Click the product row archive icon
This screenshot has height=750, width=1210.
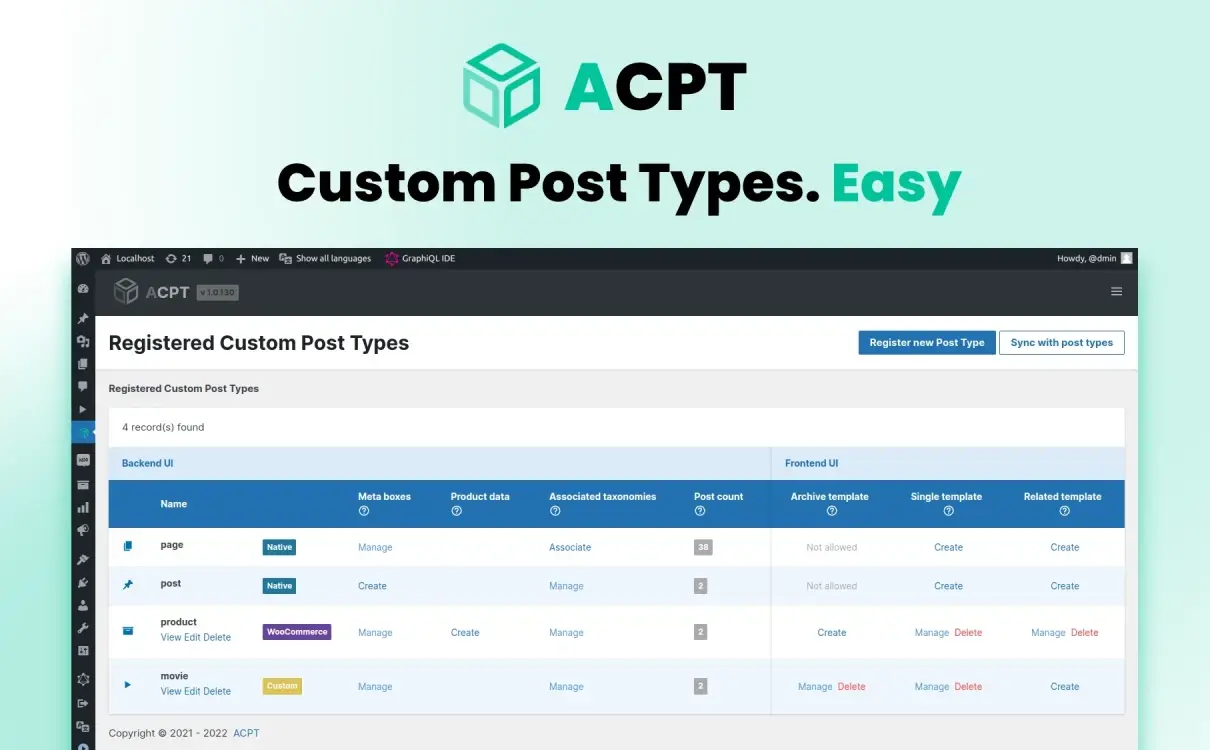[127, 631]
